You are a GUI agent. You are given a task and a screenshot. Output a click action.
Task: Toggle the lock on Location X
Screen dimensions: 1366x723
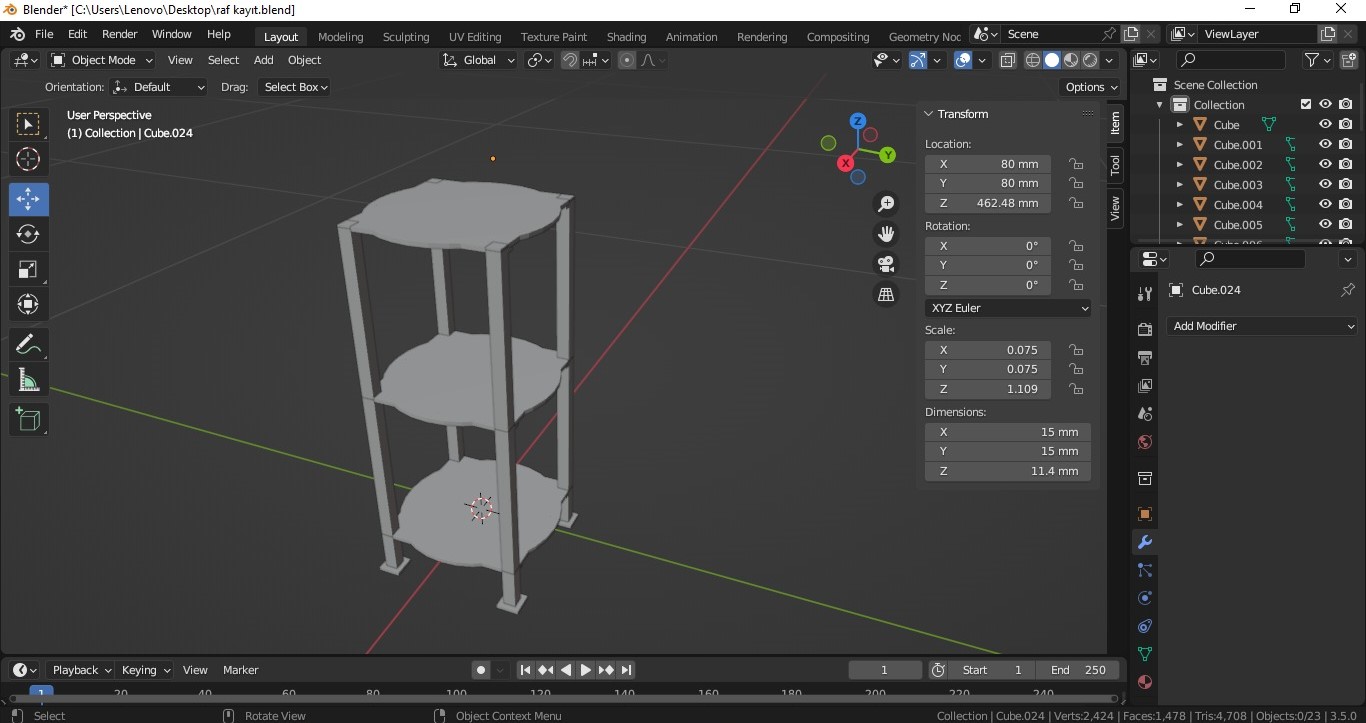(x=1076, y=164)
